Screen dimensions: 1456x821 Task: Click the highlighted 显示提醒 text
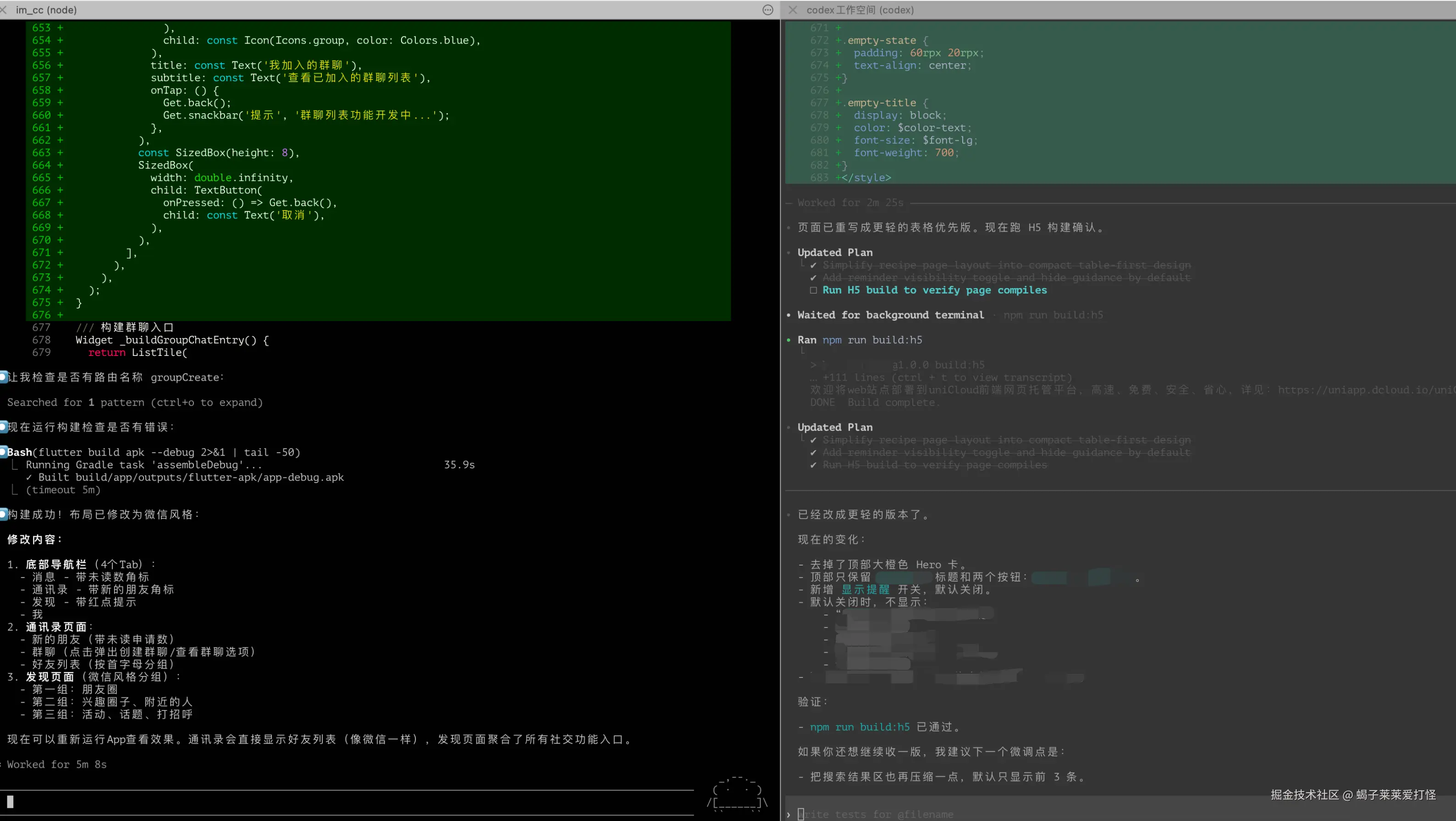point(866,589)
